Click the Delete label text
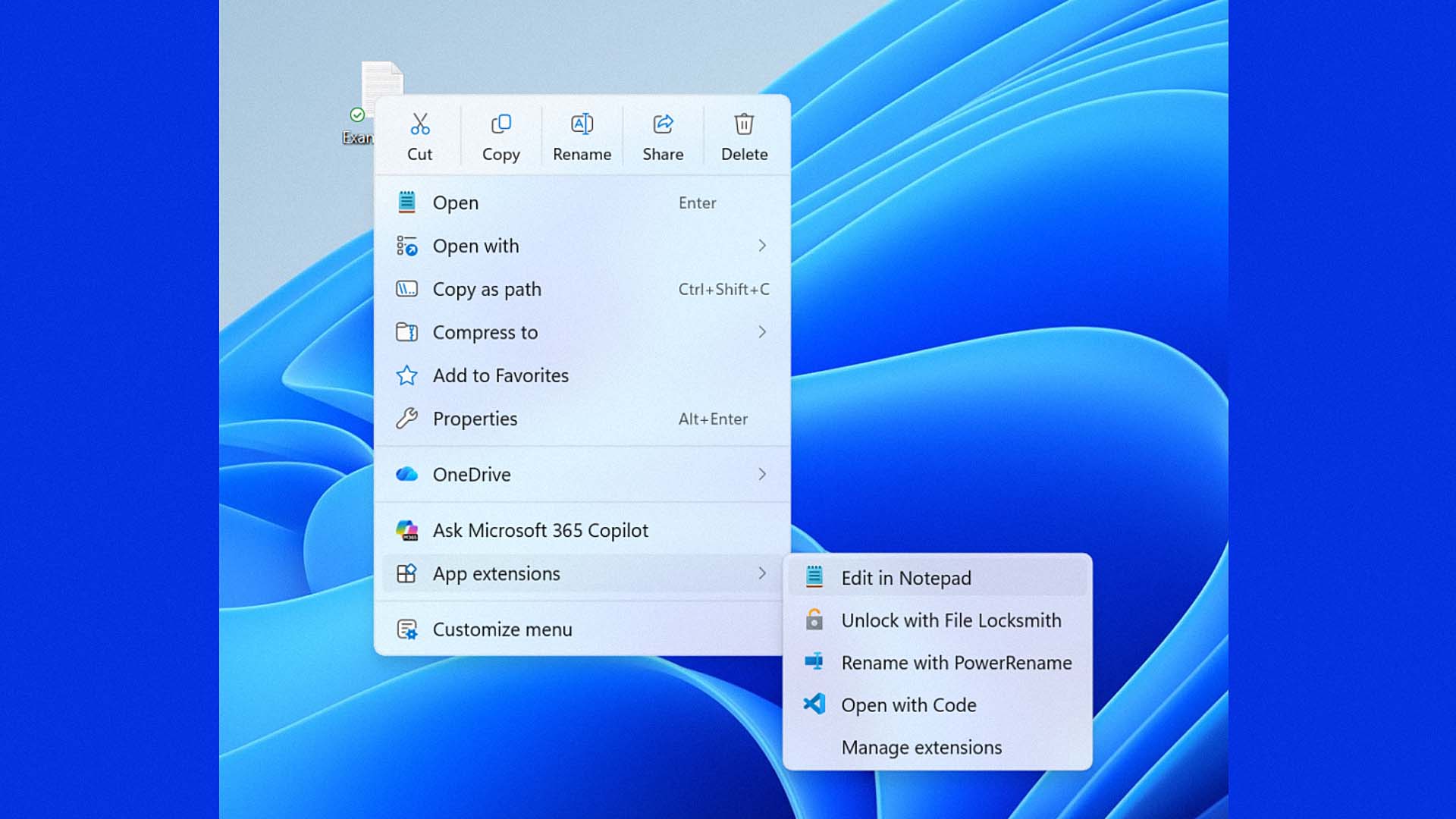This screenshot has height=819, width=1456. click(744, 154)
